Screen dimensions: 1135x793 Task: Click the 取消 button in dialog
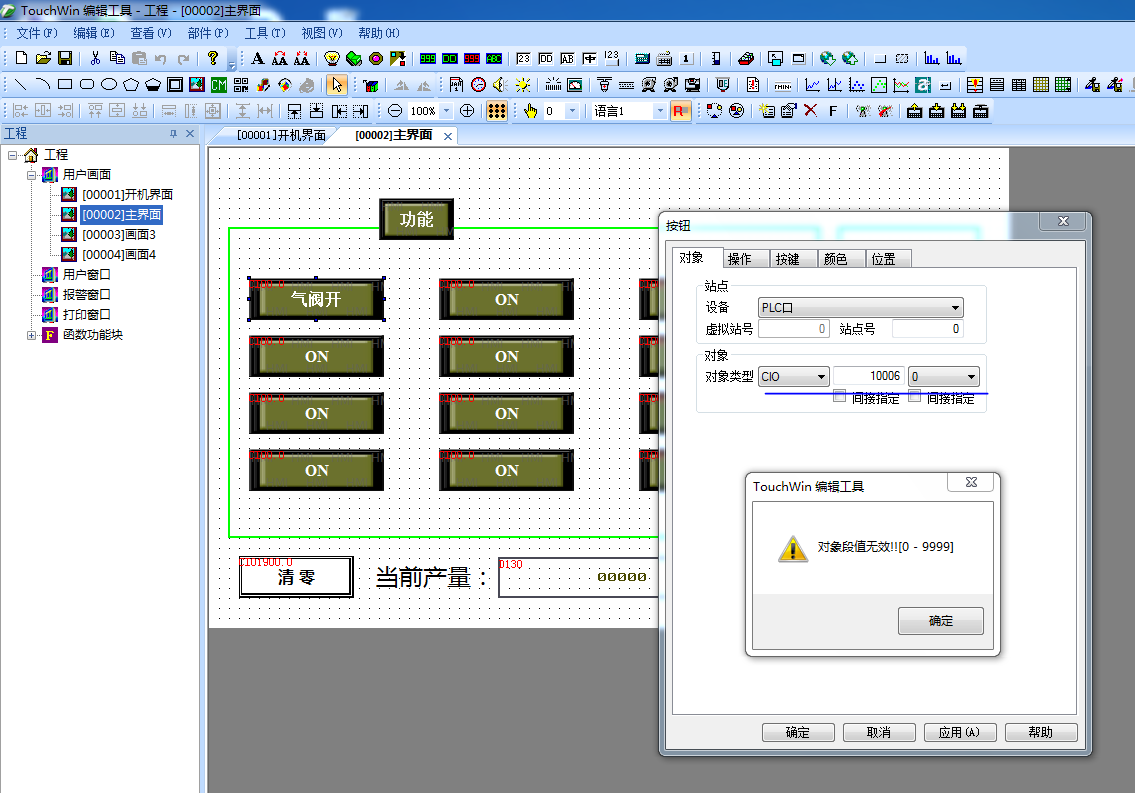pos(878,732)
